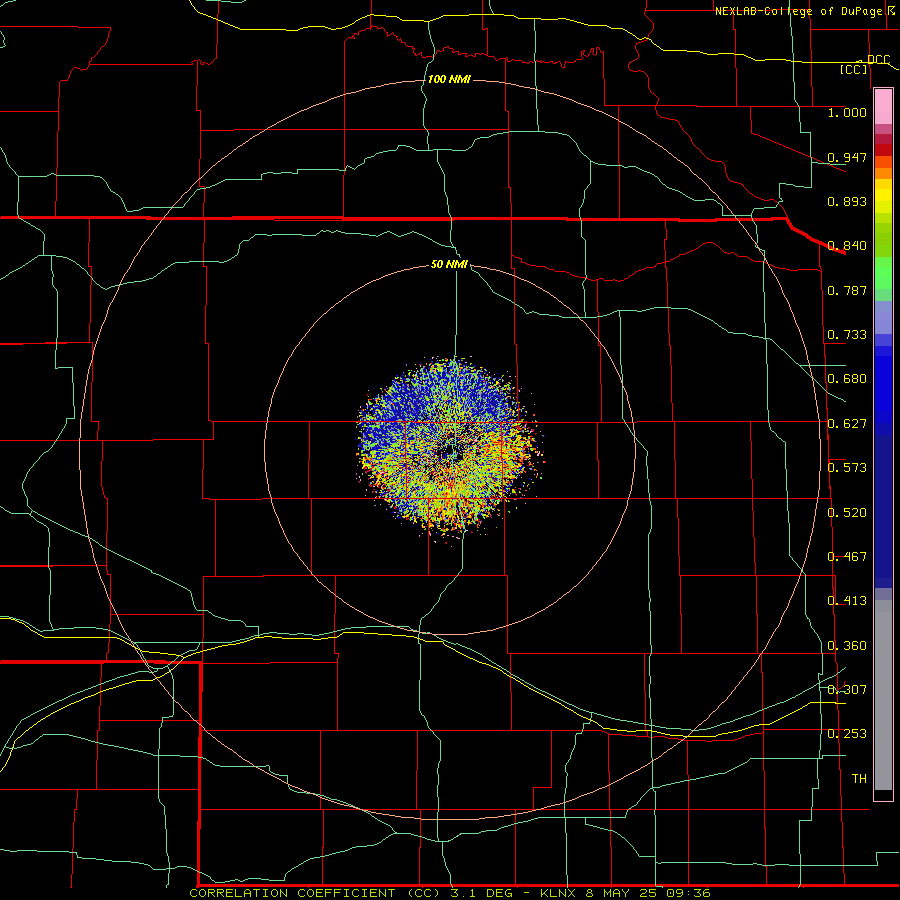Click the DCC [CC] legend title
The width and height of the screenshot is (900, 900).
tap(863, 64)
